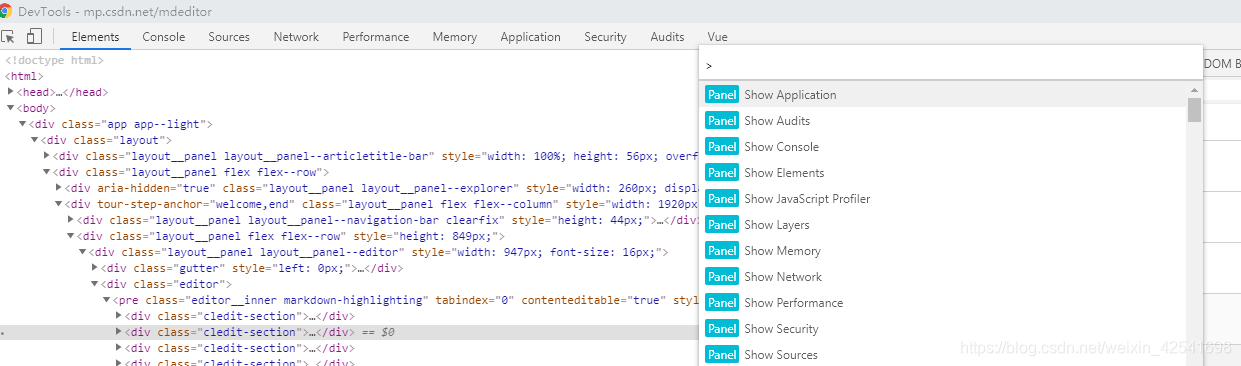Click the command menu scrollbar up arrow
Image resolution: width=1241 pixels, height=366 pixels.
pos(1194,90)
